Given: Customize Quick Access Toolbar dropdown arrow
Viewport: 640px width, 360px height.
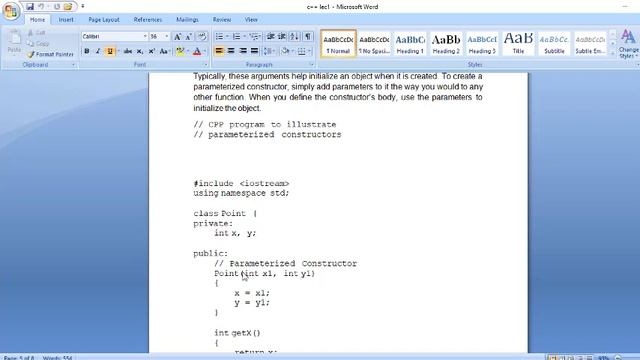Looking at the screenshot, I should (x=82, y=7).
